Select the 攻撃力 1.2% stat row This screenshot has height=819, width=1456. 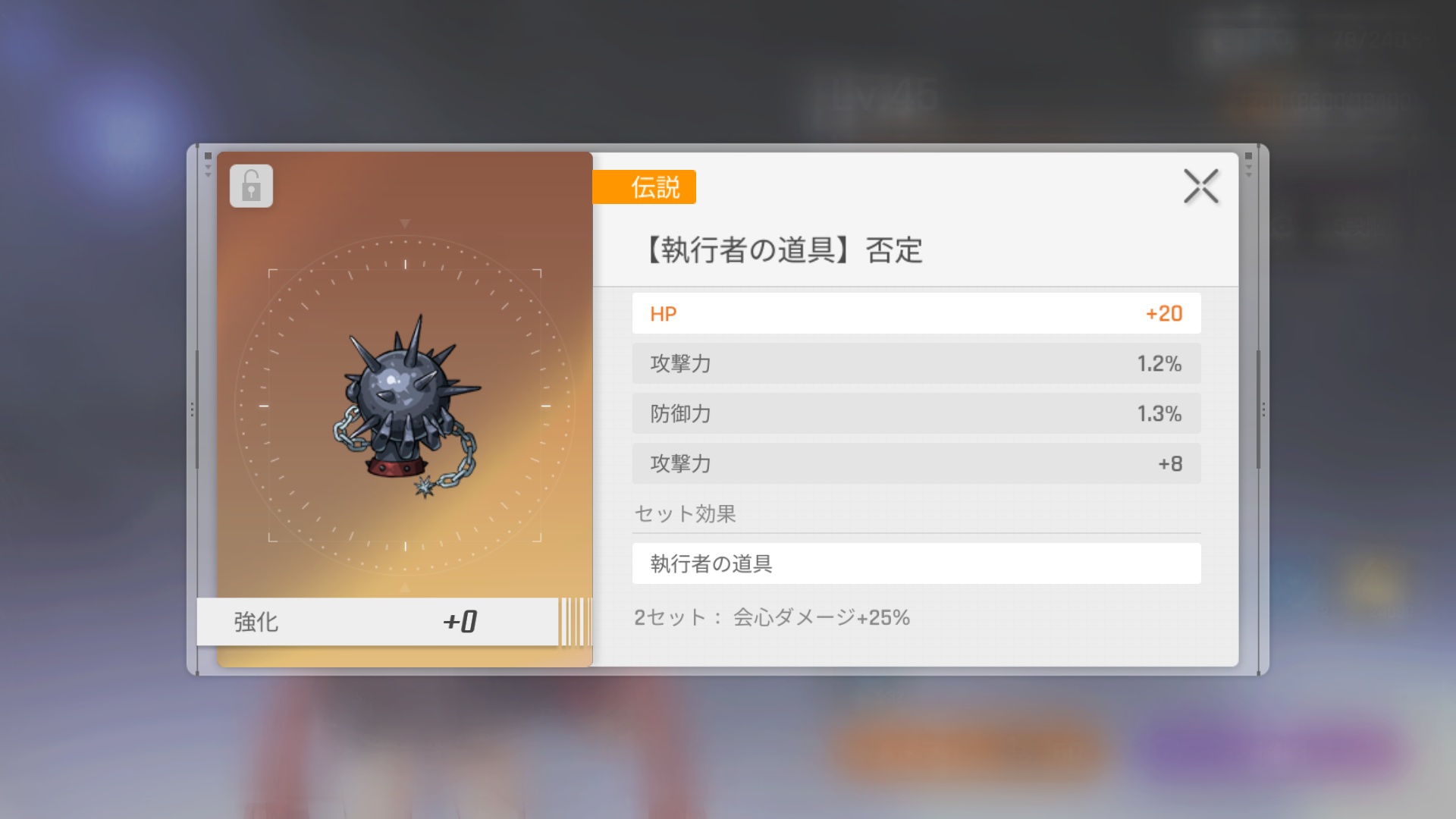click(x=916, y=363)
